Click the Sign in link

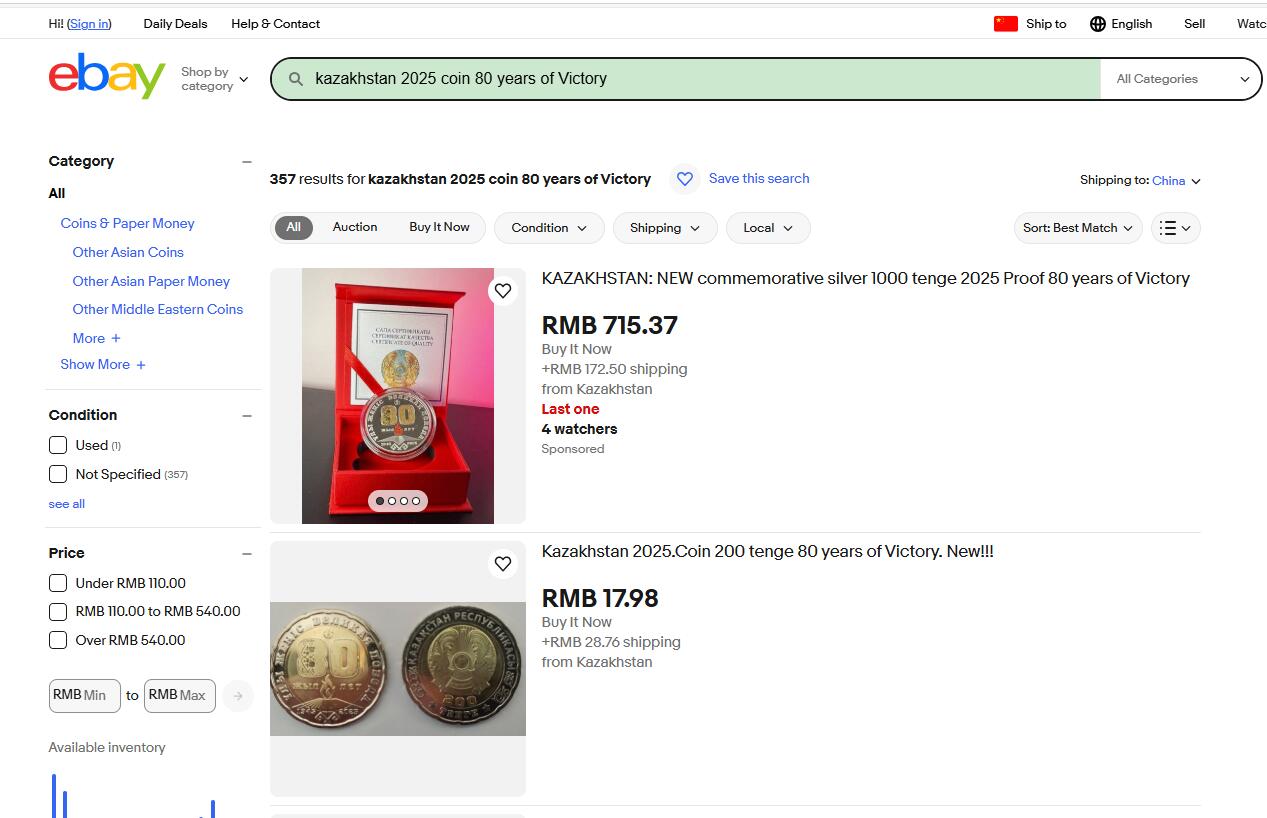pyautogui.click(x=89, y=24)
